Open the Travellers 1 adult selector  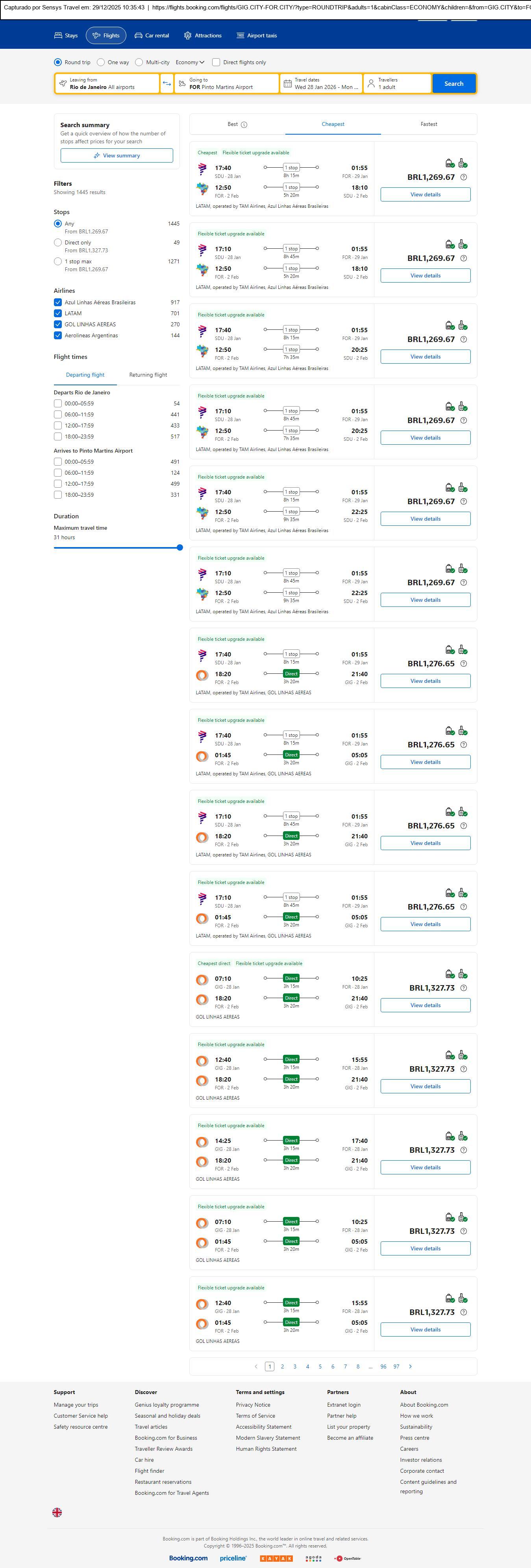coord(397,83)
